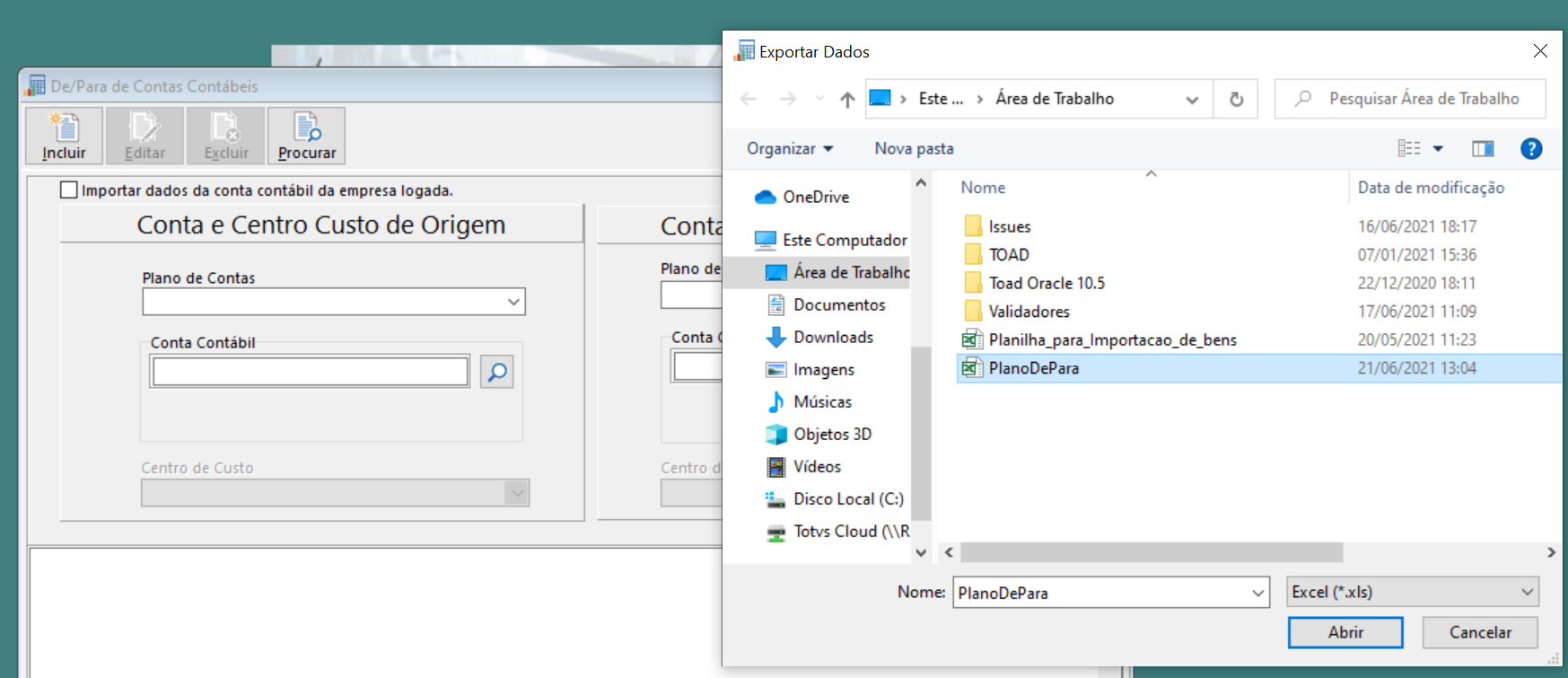Select the Validadores folder
Screen dimensions: 1568x678
pyautogui.click(x=1029, y=312)
